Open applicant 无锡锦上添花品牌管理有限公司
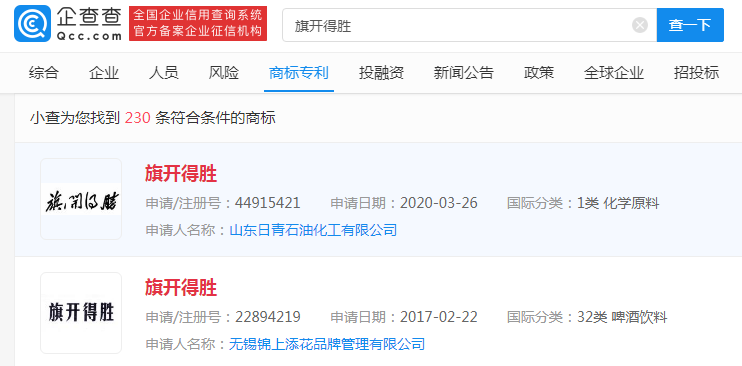The image size is (742, 366). click(x=327, y=344)
